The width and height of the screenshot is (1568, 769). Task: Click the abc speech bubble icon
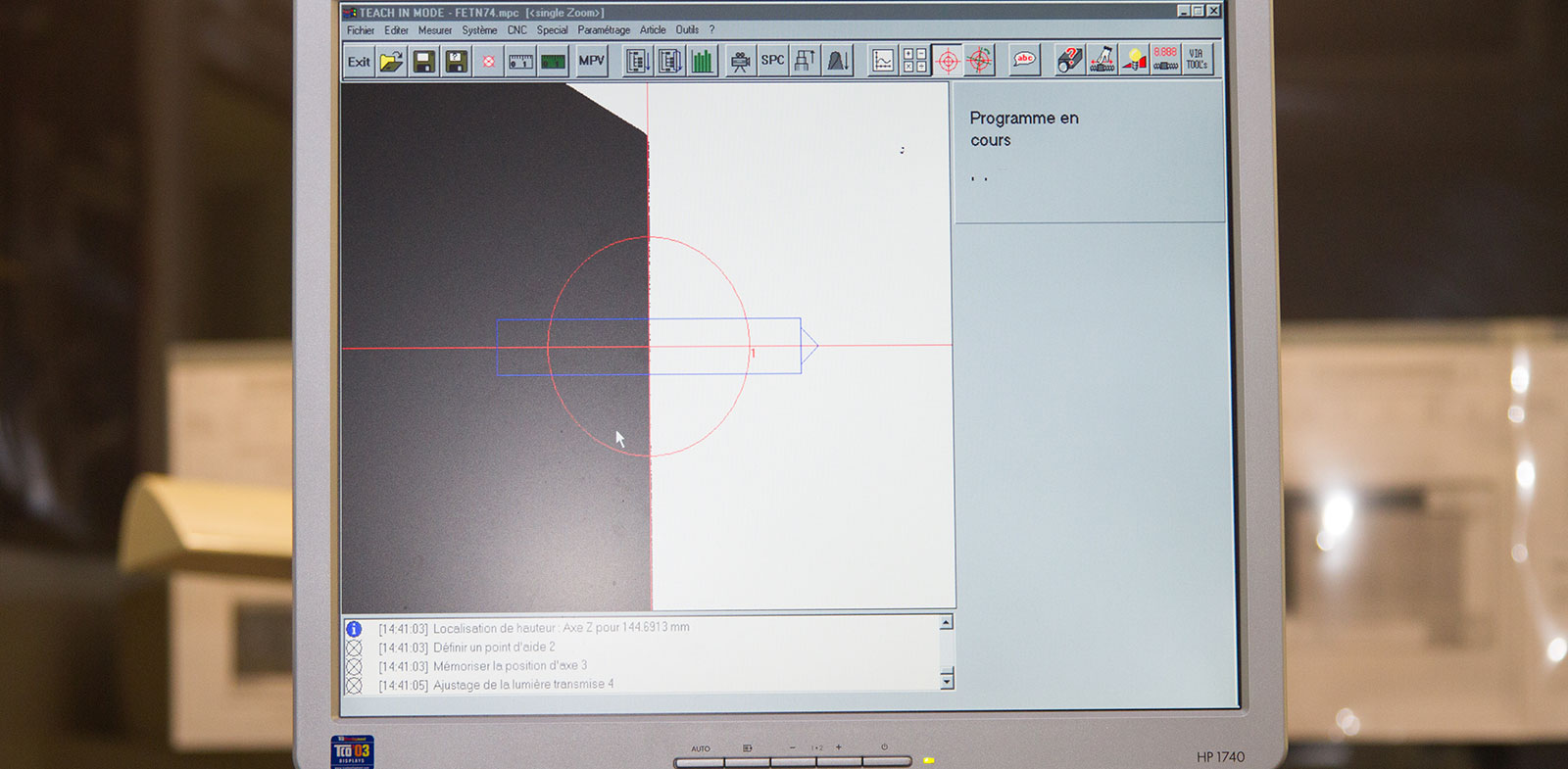click(1024, 61)
